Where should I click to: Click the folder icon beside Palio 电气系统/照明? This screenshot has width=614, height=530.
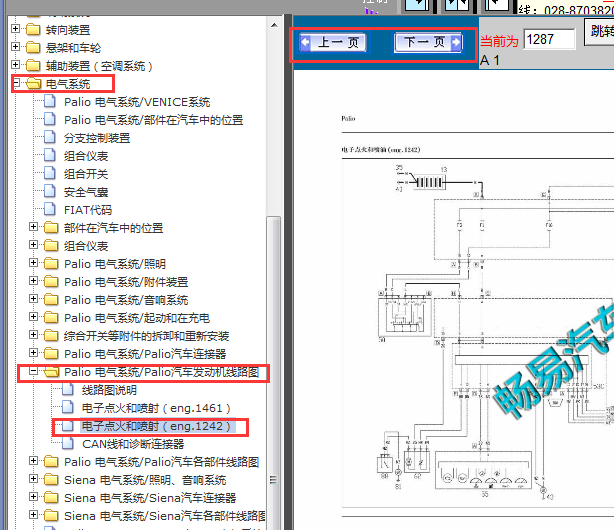click(51, 264)
